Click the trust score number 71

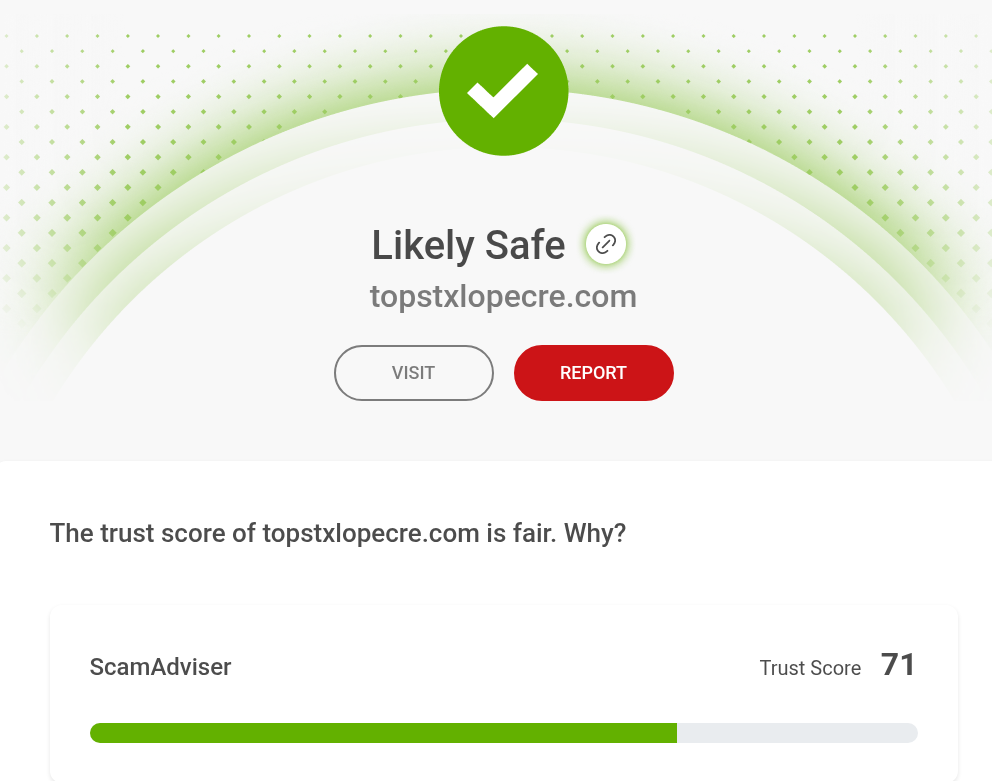coord(898,665)
